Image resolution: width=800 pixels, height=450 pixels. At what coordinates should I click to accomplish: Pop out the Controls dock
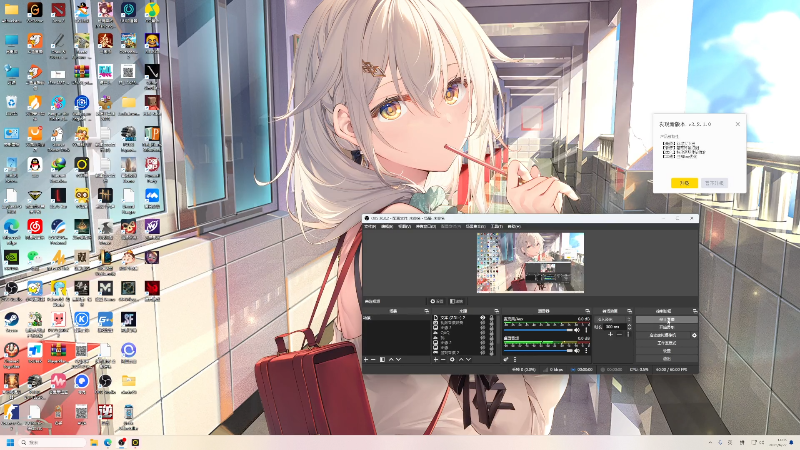pos(695,311)
